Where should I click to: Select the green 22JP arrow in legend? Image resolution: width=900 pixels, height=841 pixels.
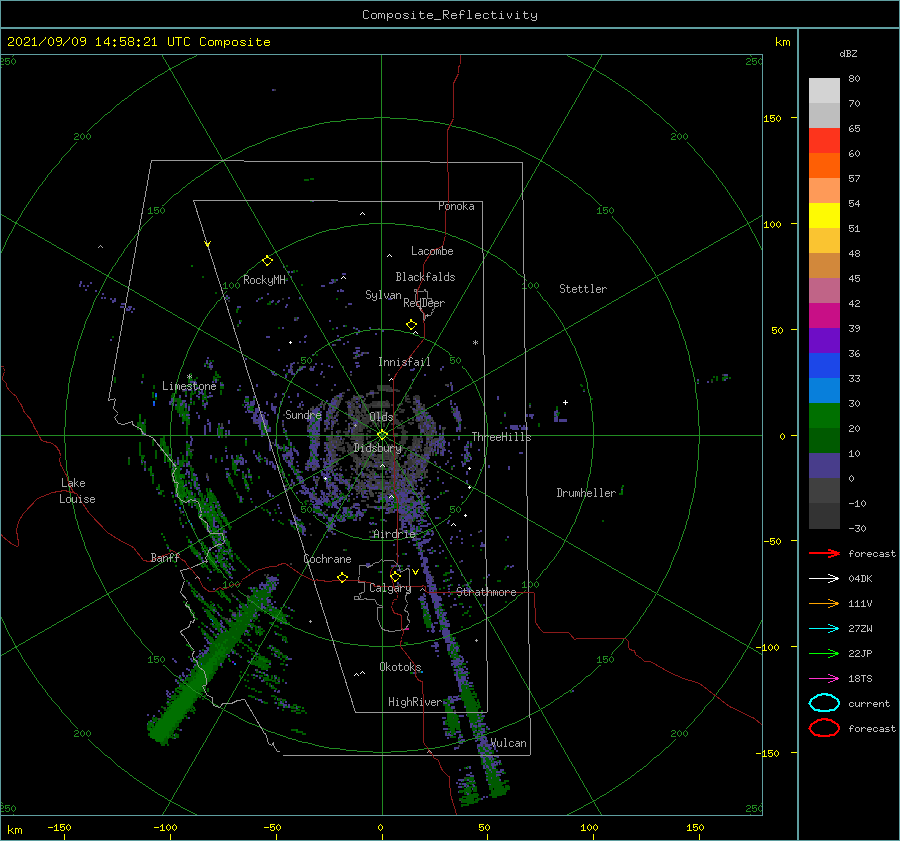(824, 653)
